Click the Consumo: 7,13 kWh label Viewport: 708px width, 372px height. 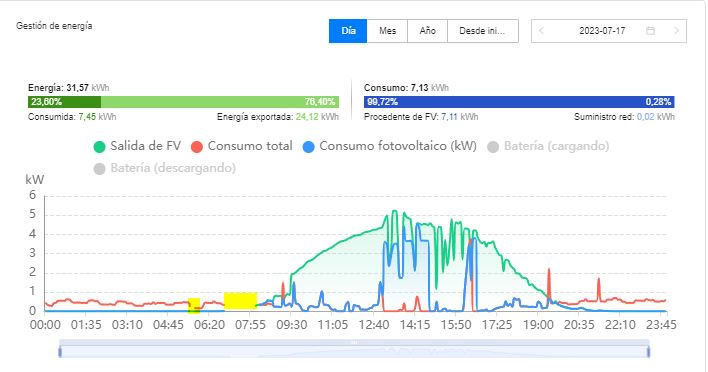(x=406, y=88)
